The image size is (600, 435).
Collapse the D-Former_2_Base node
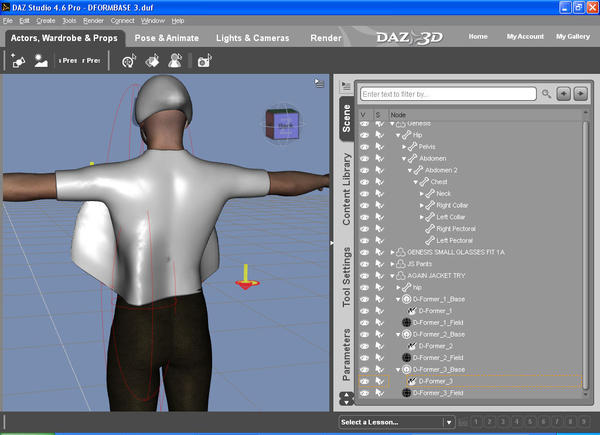click(x=398, y=334)
